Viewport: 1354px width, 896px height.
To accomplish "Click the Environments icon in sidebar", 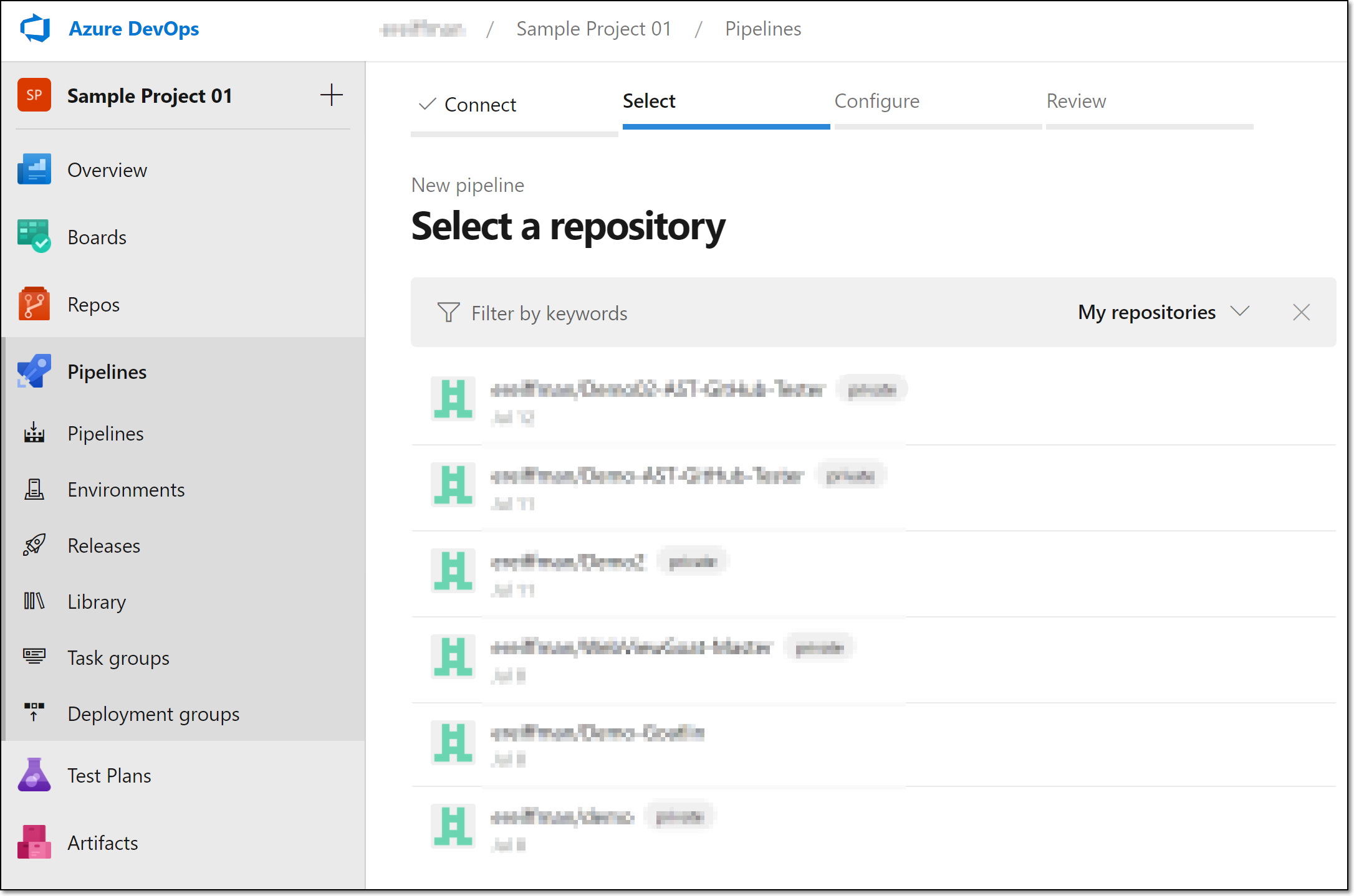I will click(34, 489).
